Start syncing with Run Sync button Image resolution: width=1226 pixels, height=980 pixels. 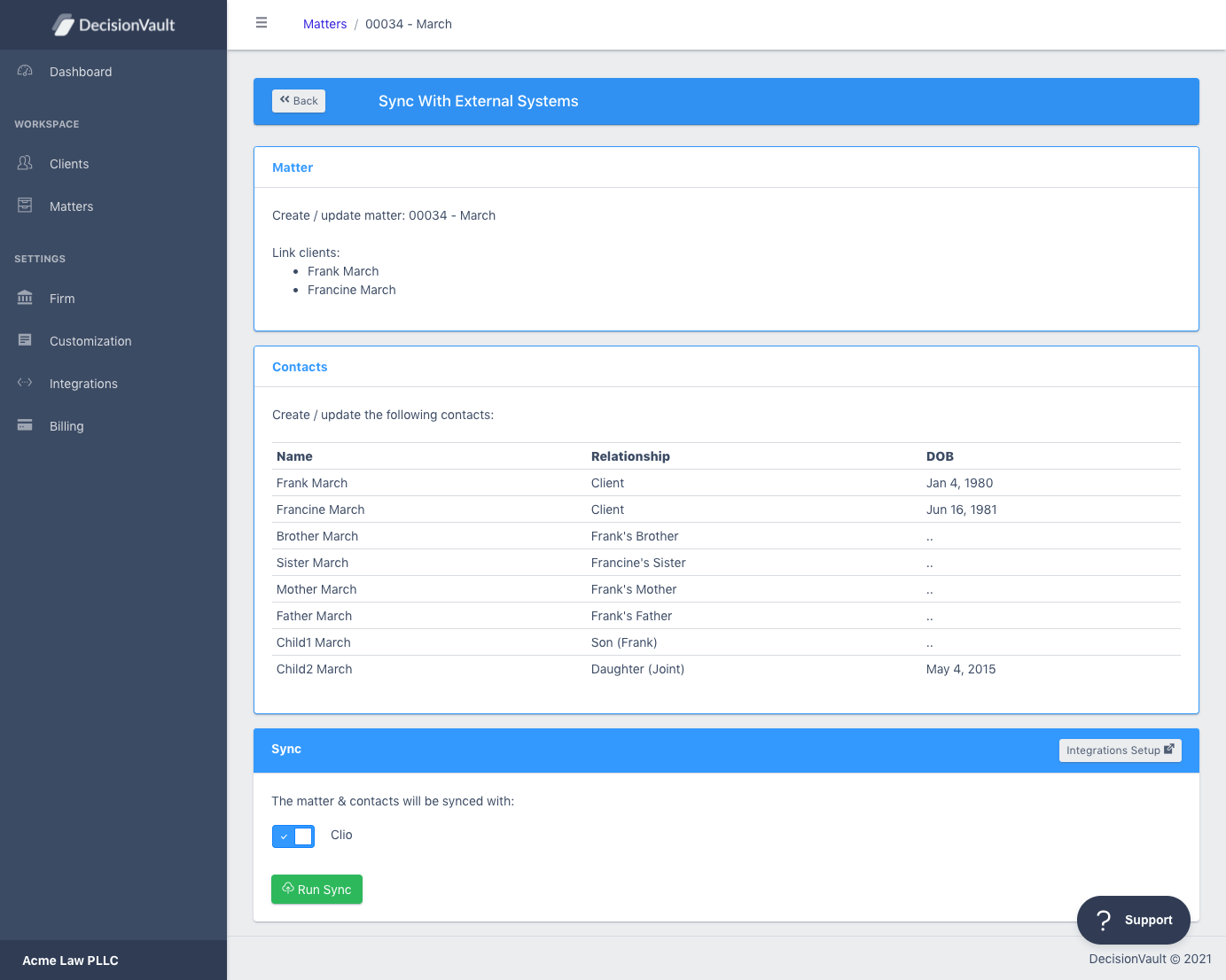316,890
